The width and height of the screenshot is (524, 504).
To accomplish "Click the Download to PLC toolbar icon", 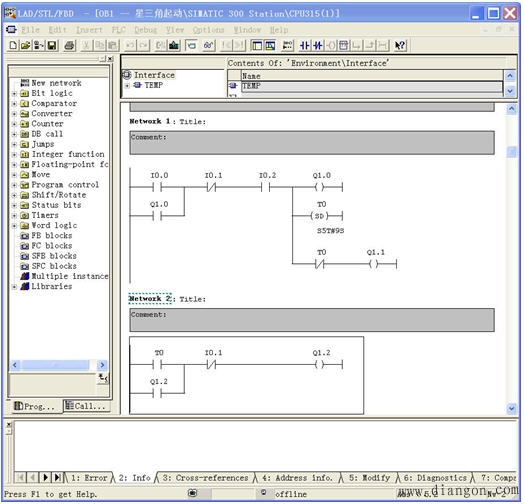I will click(174, 45).
